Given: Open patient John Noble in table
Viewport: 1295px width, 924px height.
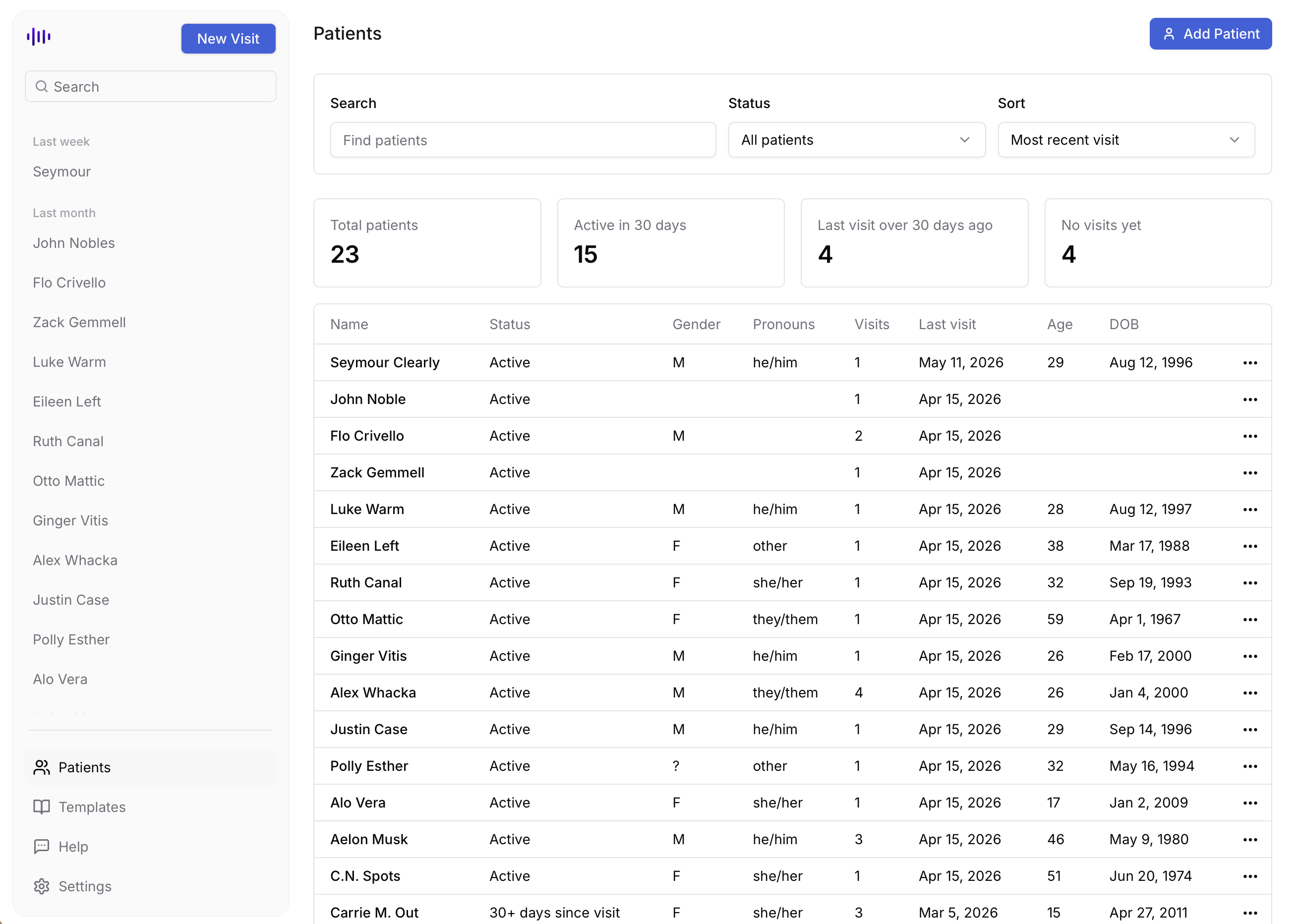Looking at the screenshot, I should (x=367, y=400).
